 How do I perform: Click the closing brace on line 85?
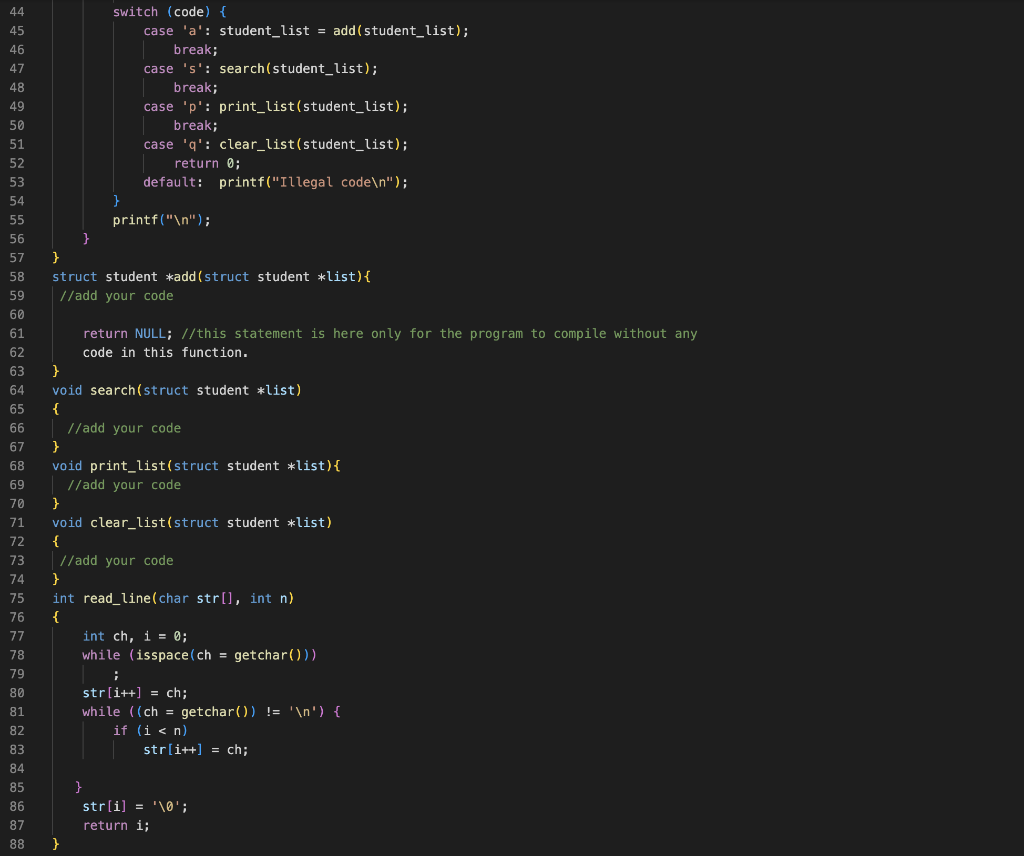[x=78, y=788]
